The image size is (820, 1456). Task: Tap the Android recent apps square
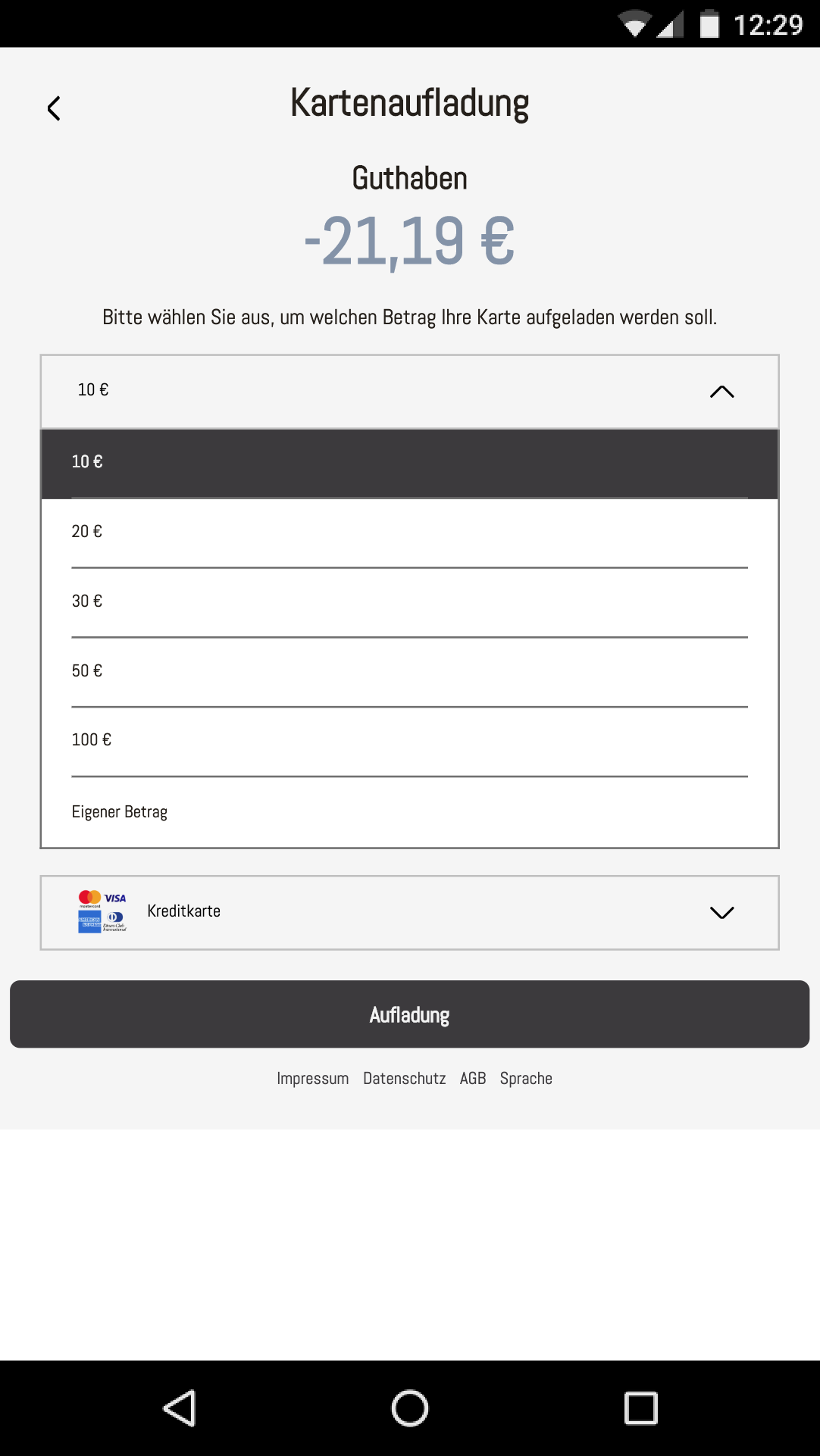click(x=640, y=1408)
